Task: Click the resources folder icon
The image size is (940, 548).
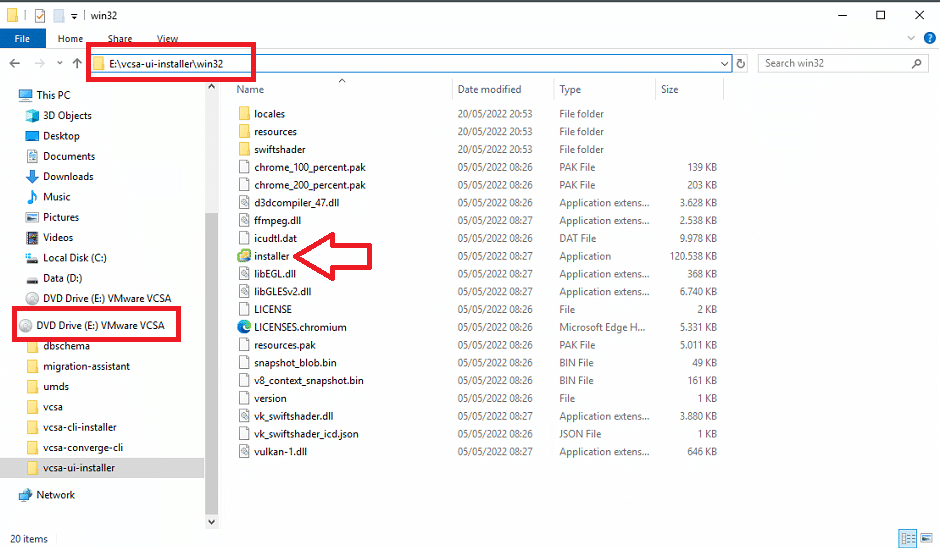Action: pos(244,131)
